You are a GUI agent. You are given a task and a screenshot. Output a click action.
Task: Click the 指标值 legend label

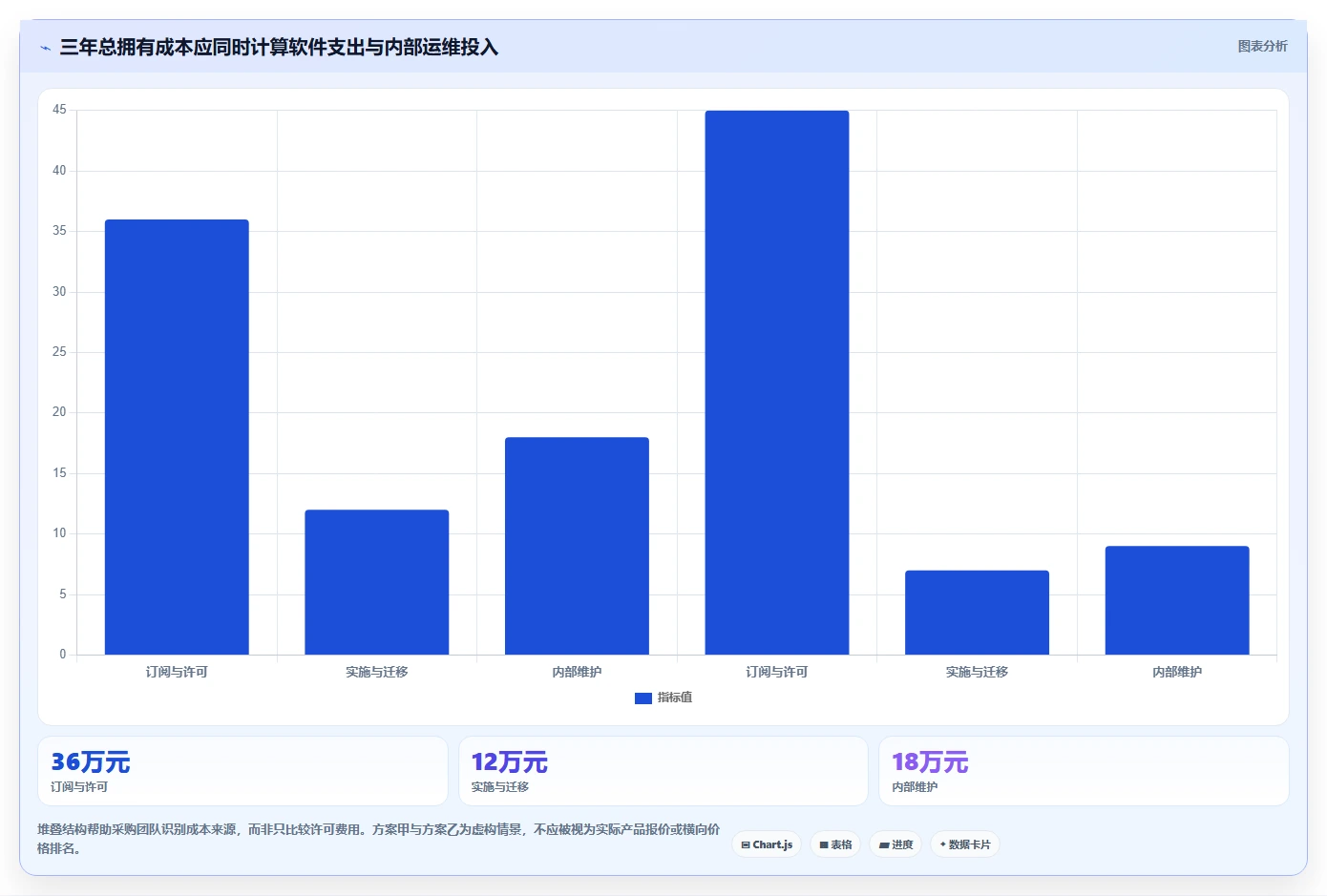tap(675, 698)
